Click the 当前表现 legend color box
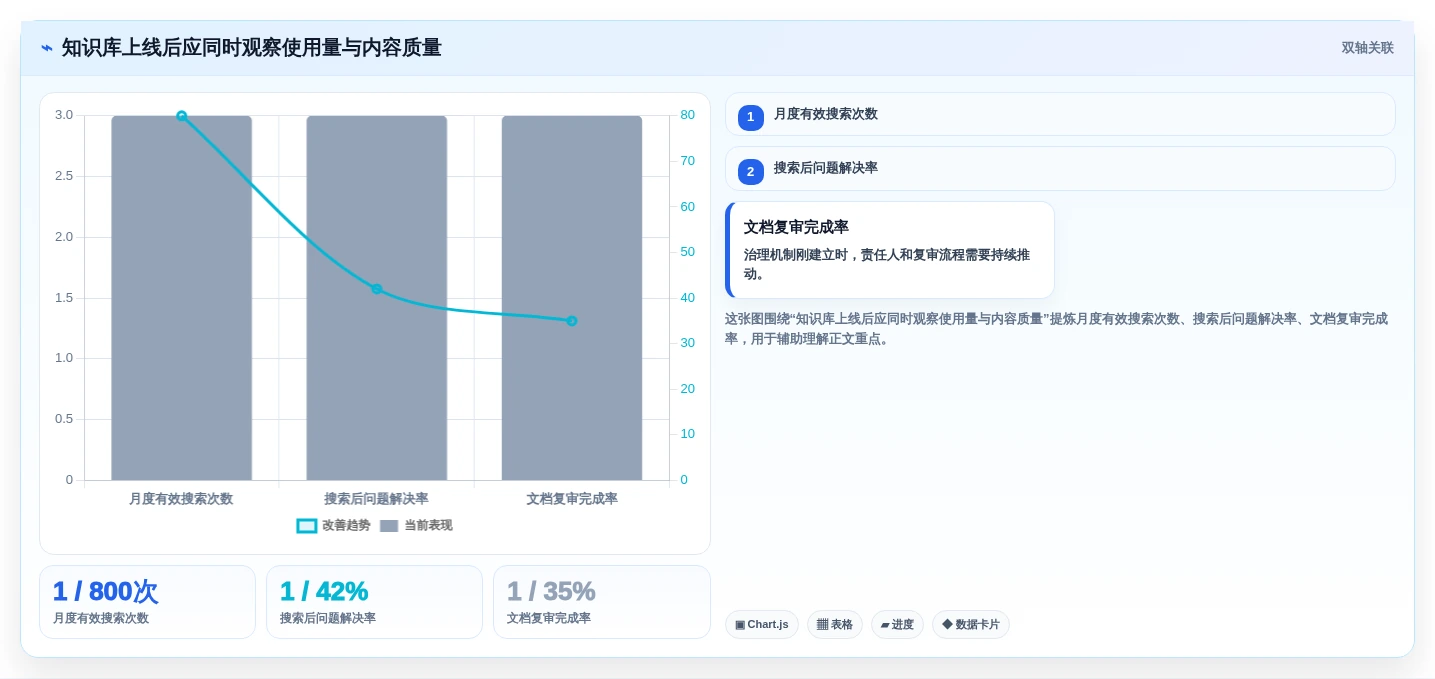 [389, 525]
